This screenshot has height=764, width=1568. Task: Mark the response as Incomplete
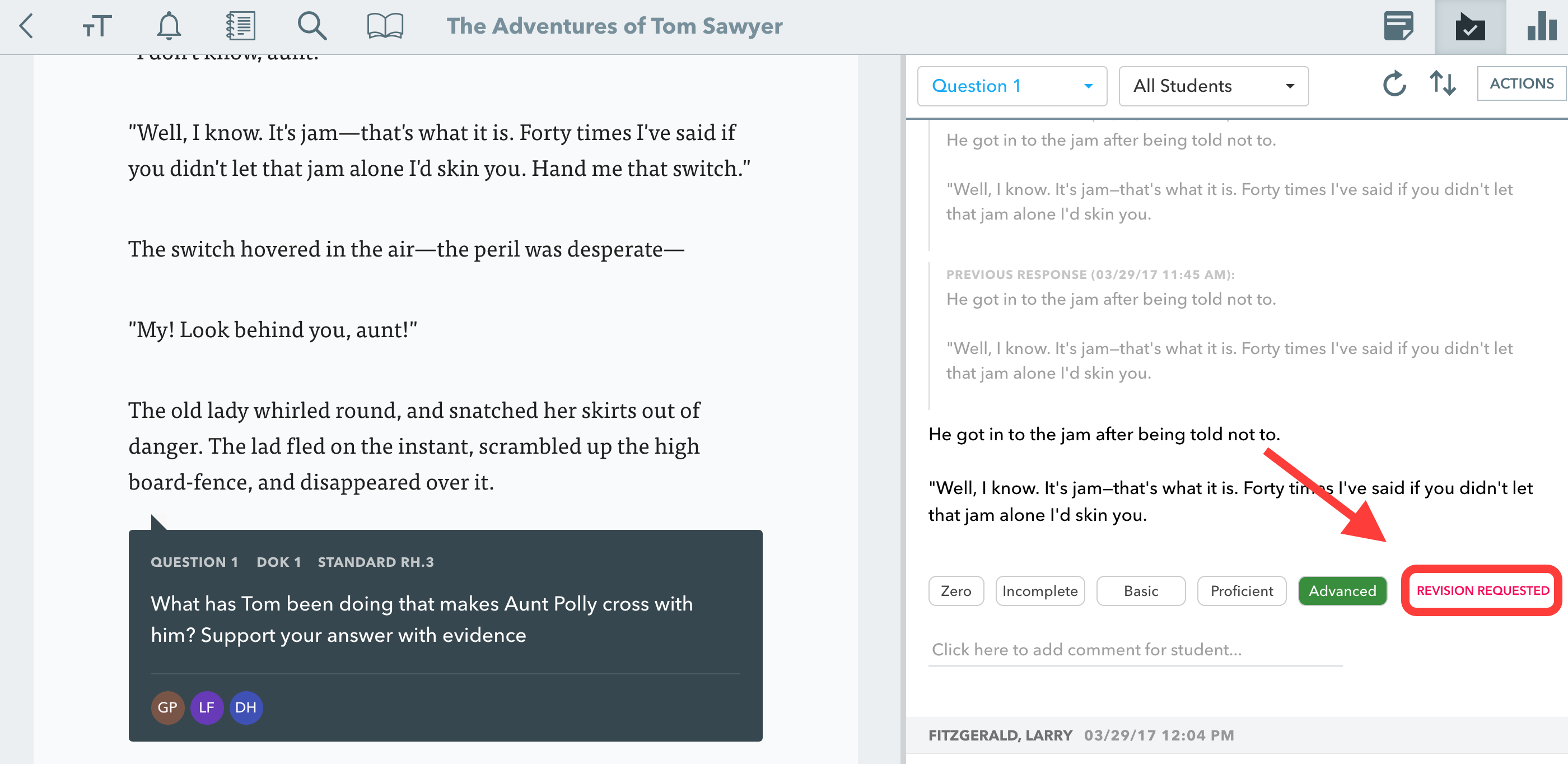tap(1040, 590)
